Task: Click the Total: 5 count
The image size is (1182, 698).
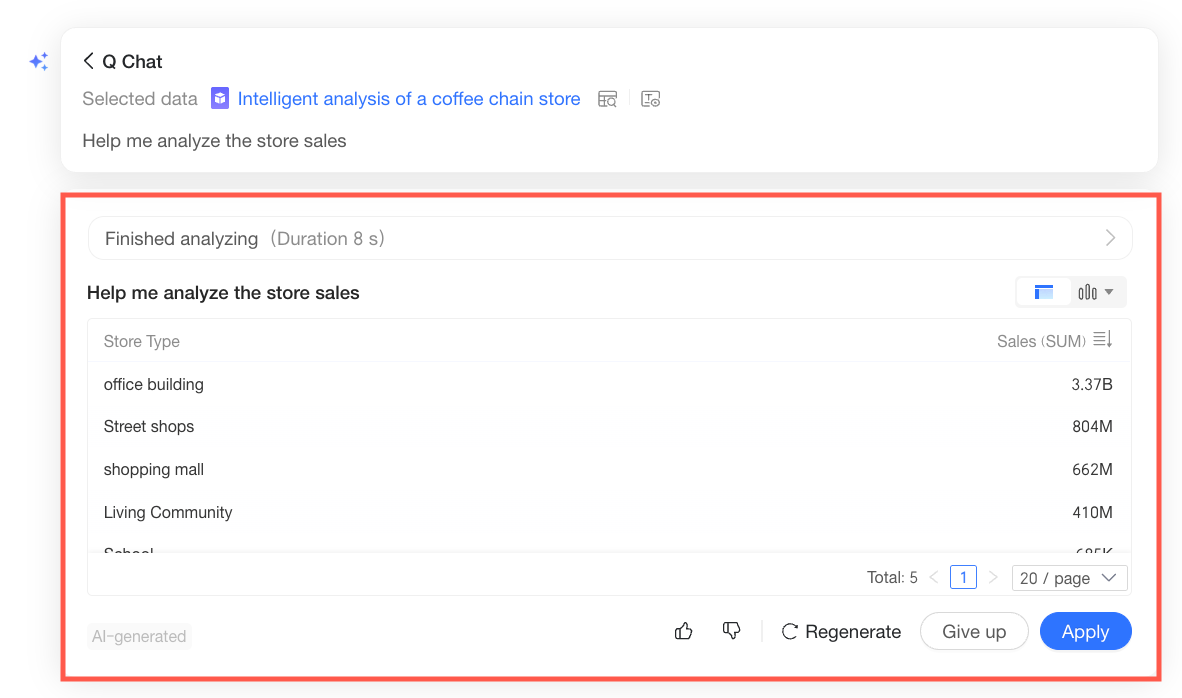Action: [x=892, y=577]
